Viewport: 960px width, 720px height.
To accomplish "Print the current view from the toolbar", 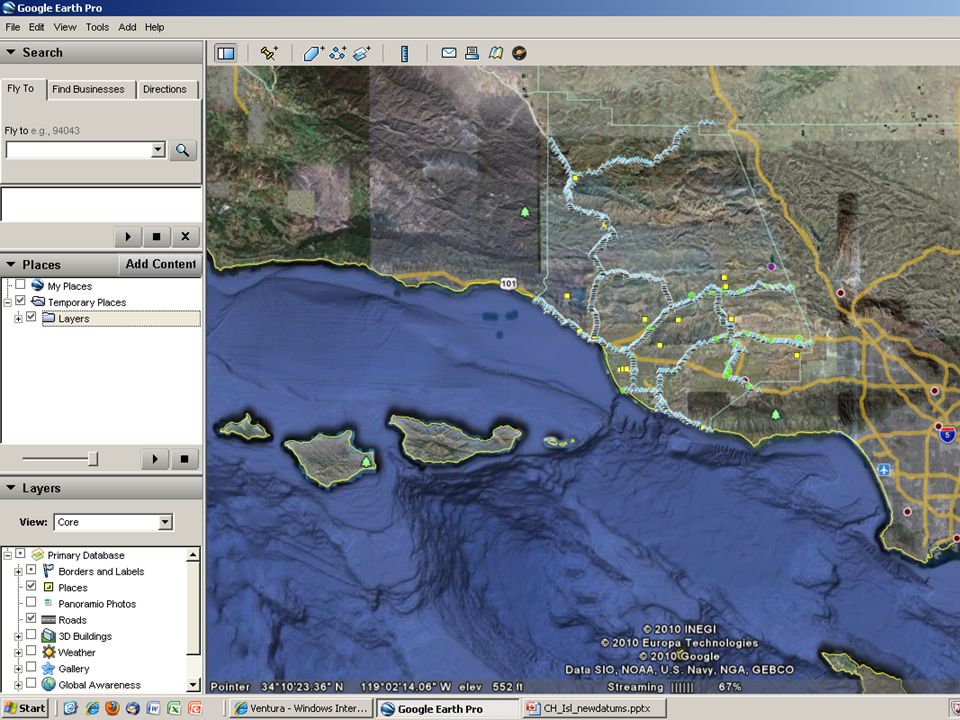I will point(472,53).
